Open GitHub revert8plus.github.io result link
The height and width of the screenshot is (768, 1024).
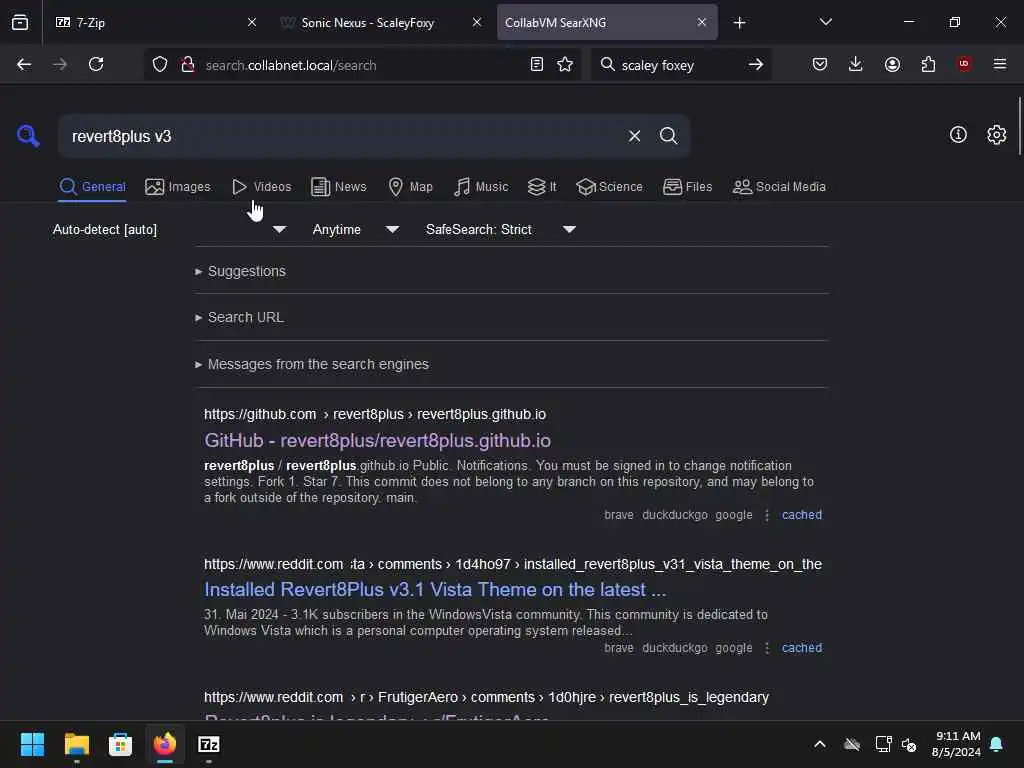(377, 440)
